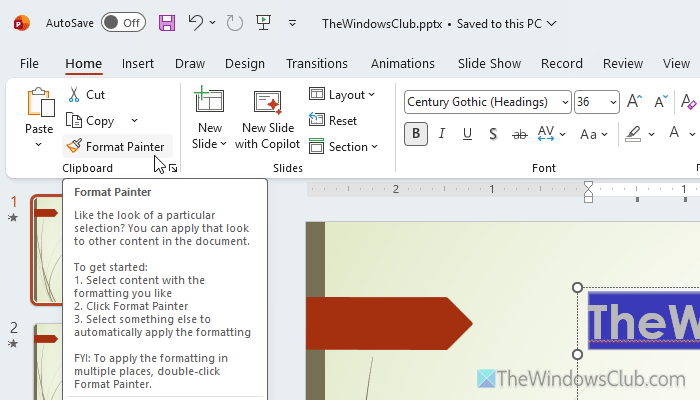
Task: Open the Record tab
Action: [562, 63]
